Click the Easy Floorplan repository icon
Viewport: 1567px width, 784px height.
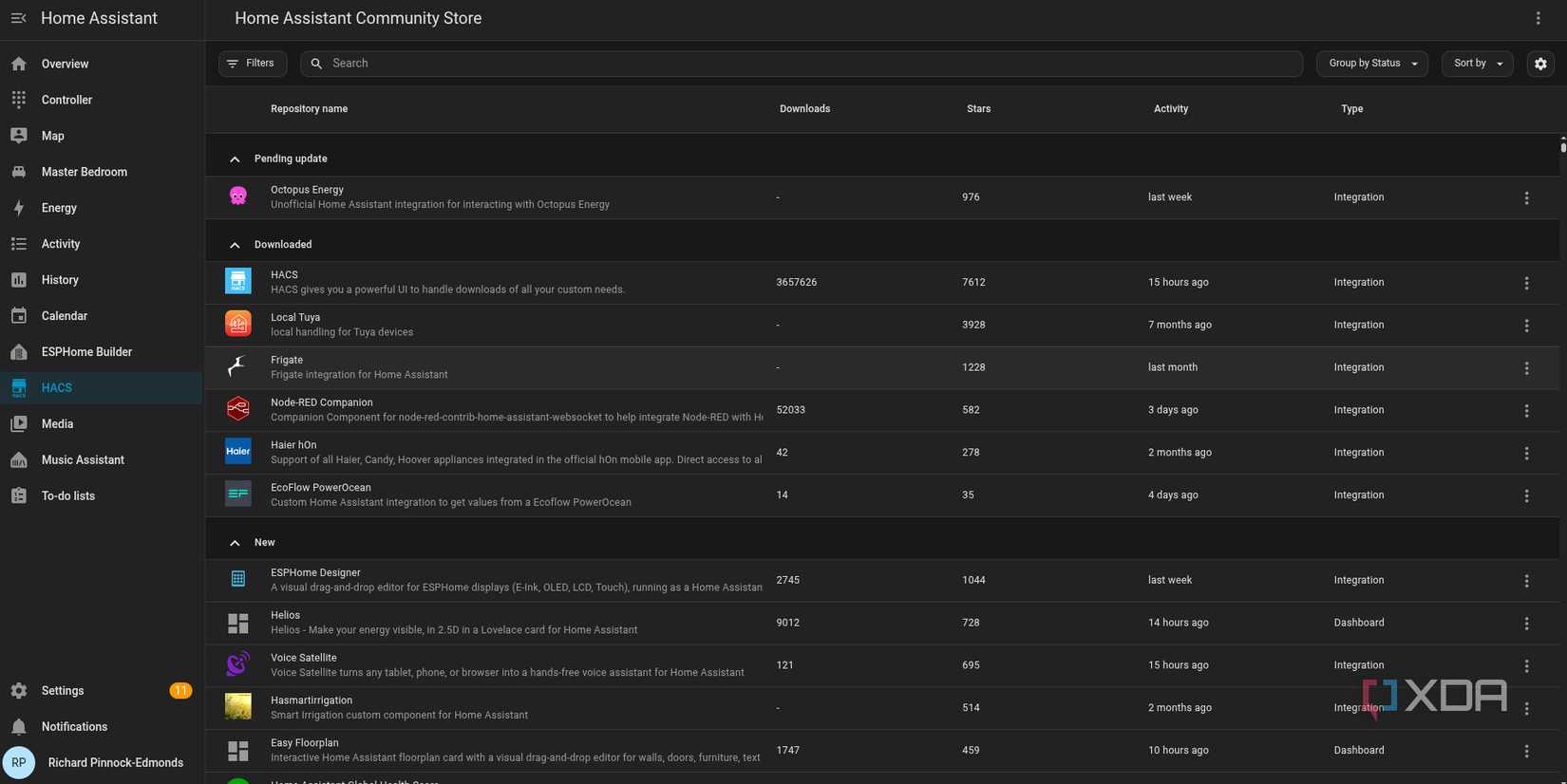coord(238,751)
